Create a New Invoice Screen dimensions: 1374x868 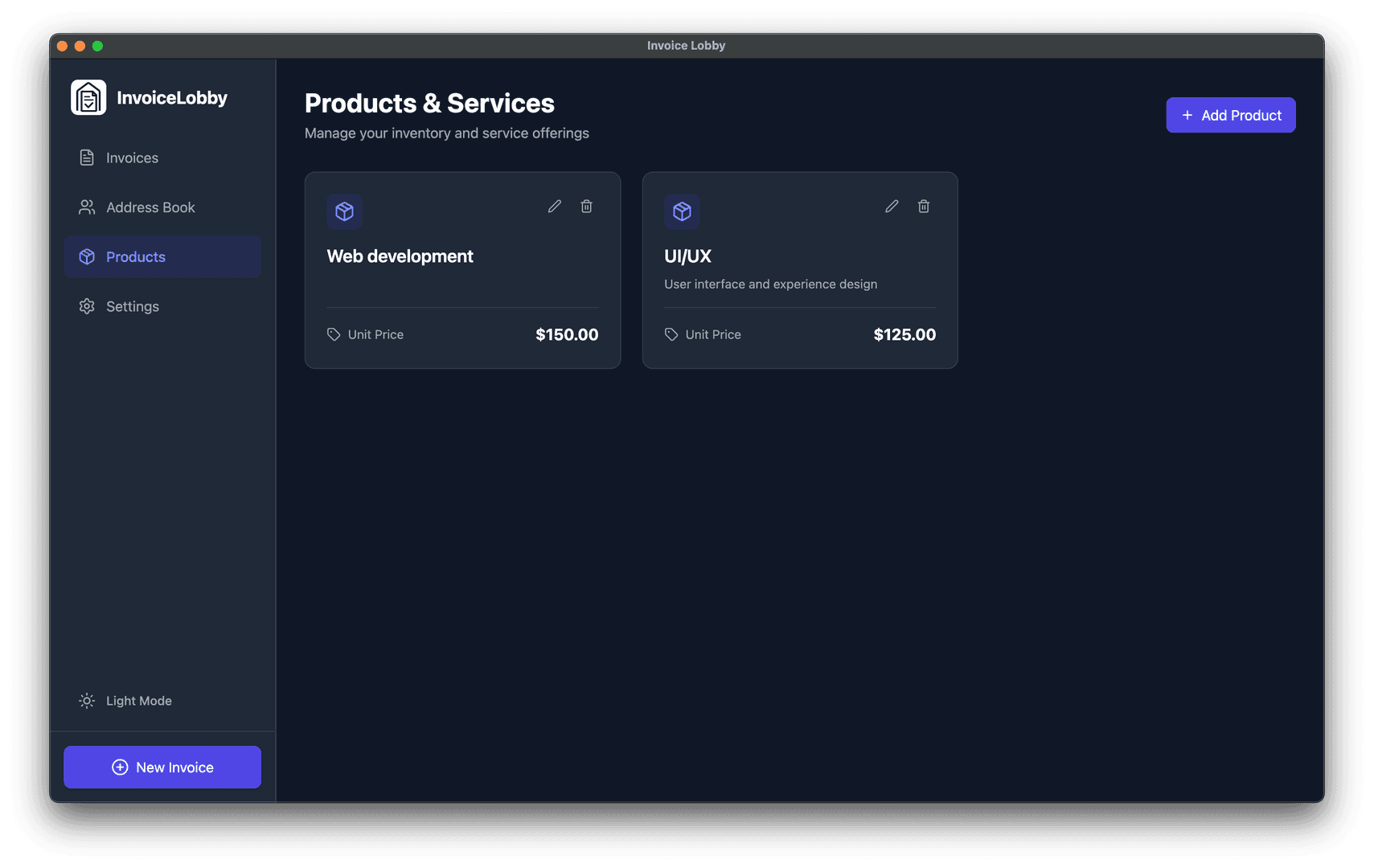pyautogui.click(x=162, y=768)
